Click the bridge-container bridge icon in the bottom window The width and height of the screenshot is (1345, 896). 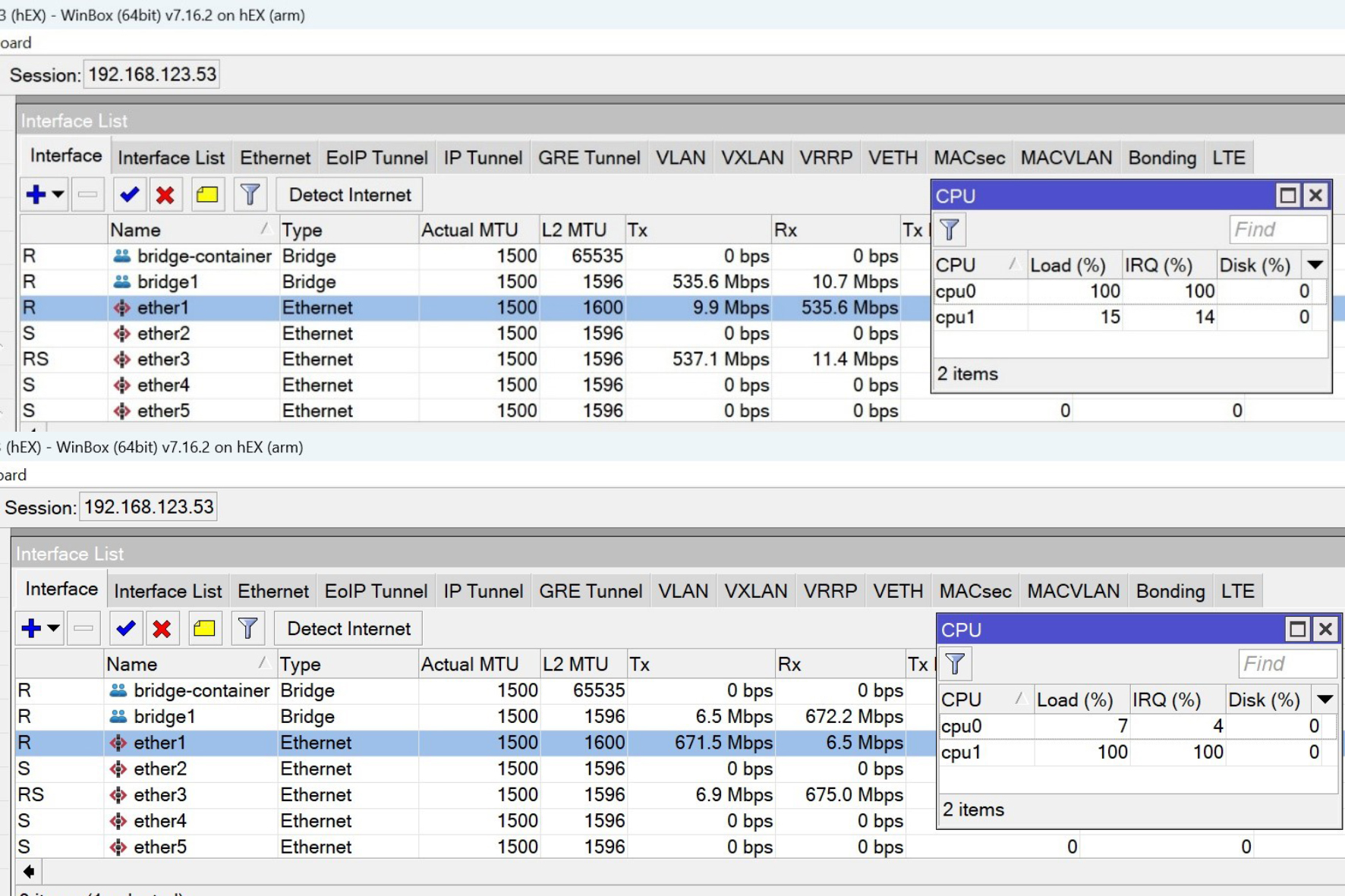pos(118,691)
